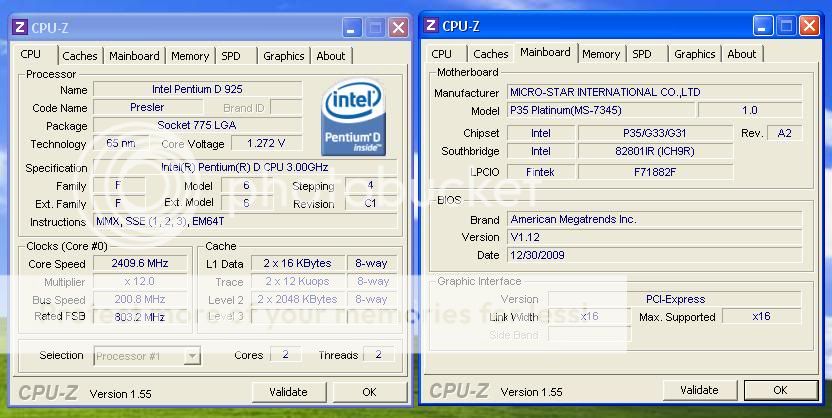The image size is (832, 418).
Task: Minimize the left CPU-Z window
Action: pyautogui.click(x=351, y=28)
